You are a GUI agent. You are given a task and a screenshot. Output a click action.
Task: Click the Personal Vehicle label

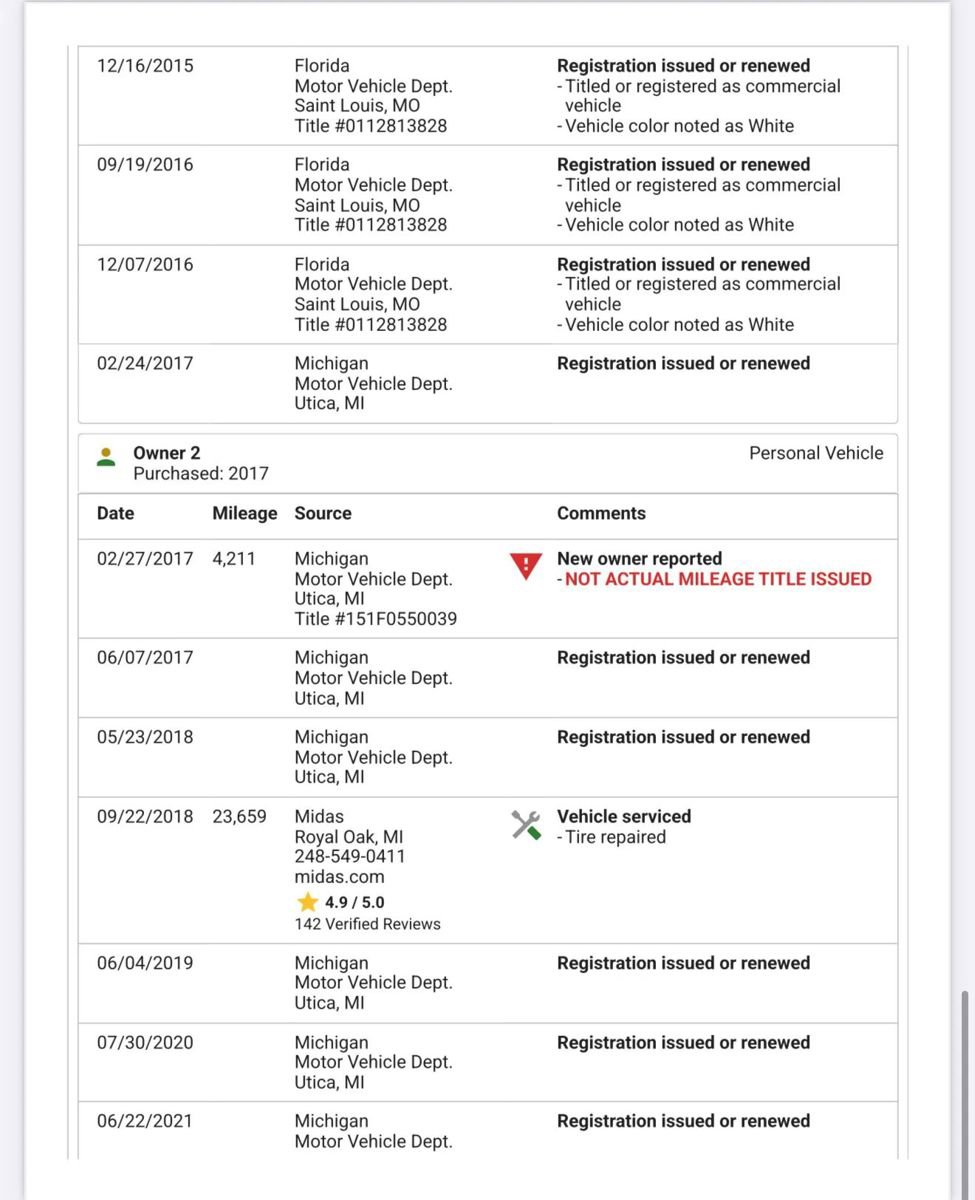816,453
